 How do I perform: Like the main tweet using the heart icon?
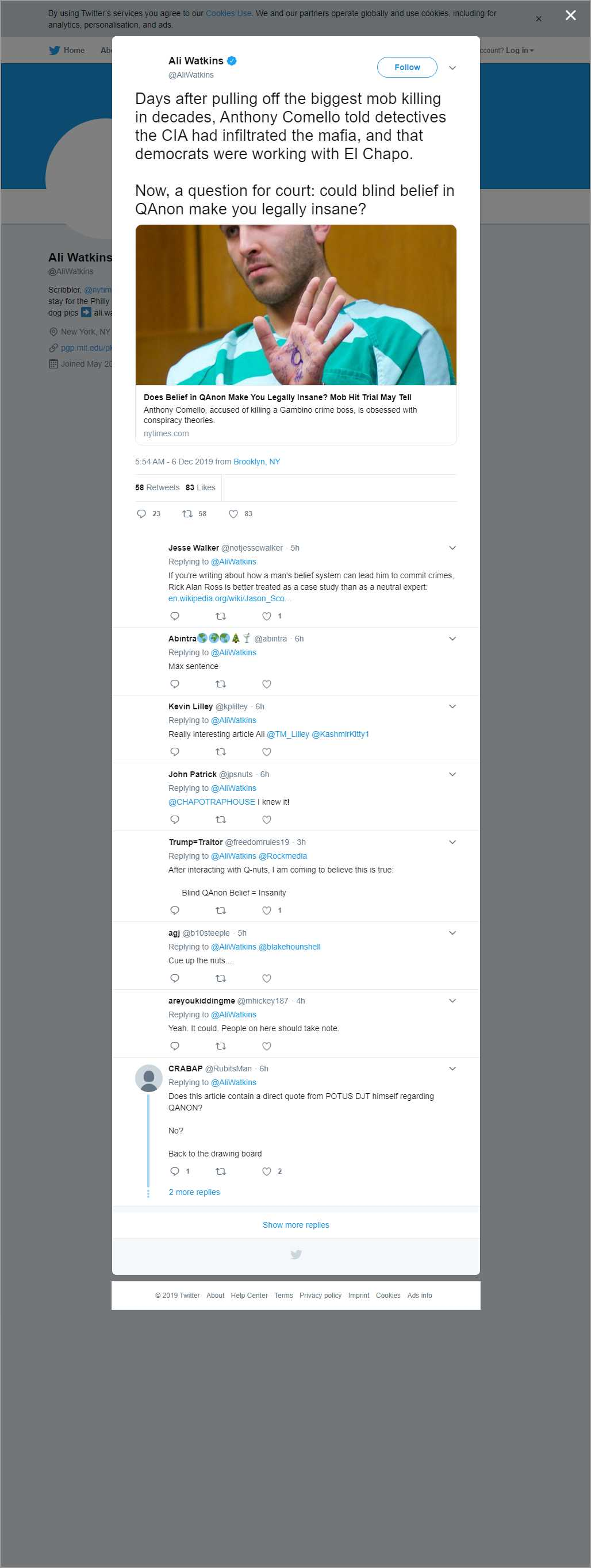tap(233, 514)
